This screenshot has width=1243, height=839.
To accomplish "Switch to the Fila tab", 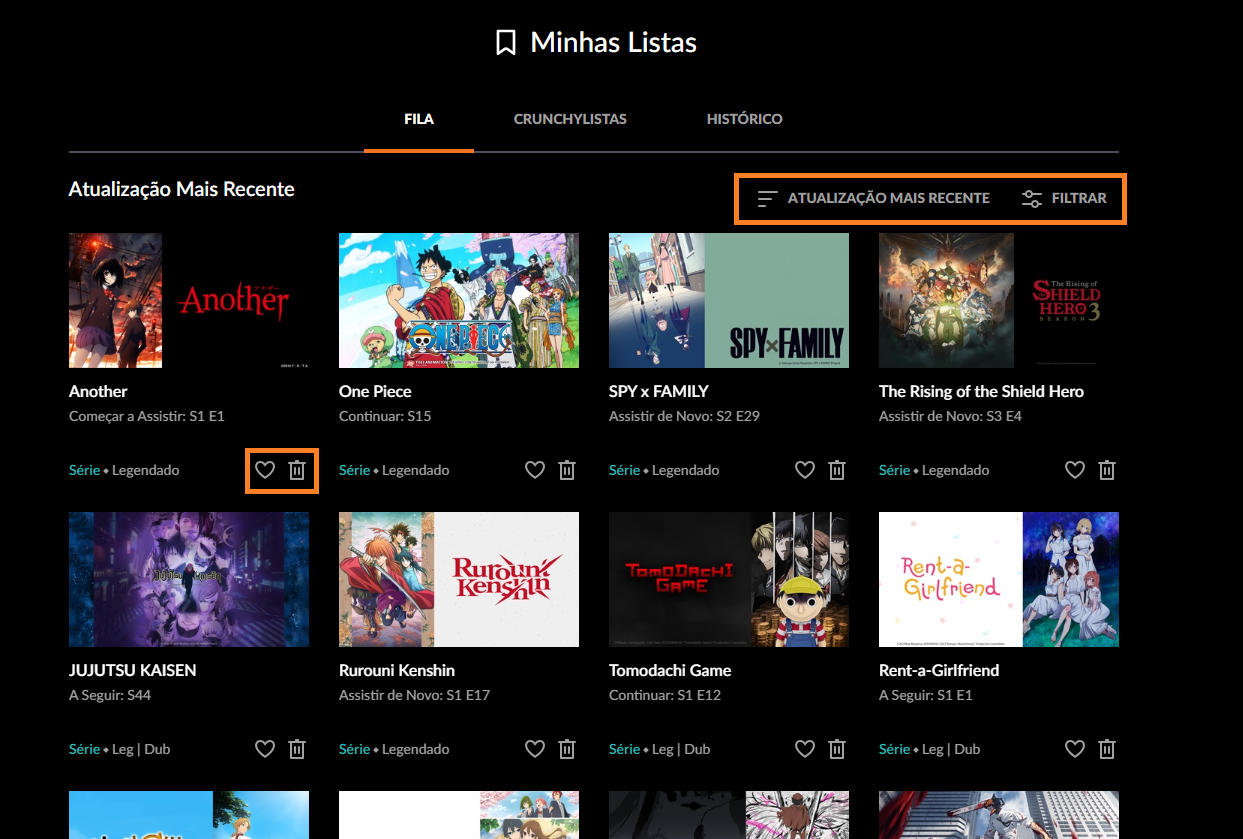I will 419,119.
